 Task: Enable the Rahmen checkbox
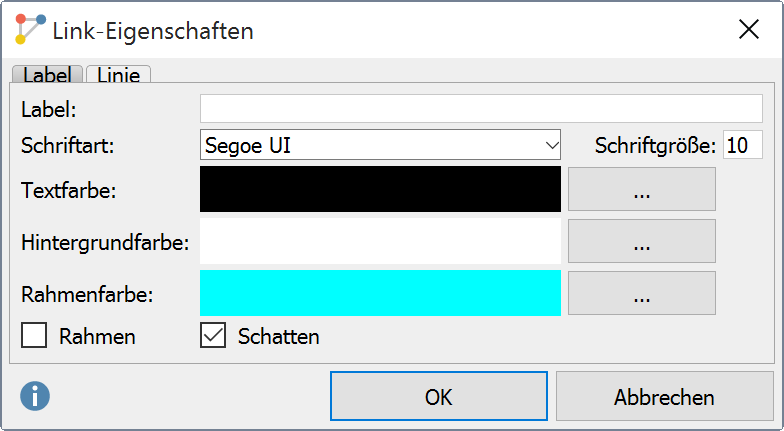click(x=35, y=336)
